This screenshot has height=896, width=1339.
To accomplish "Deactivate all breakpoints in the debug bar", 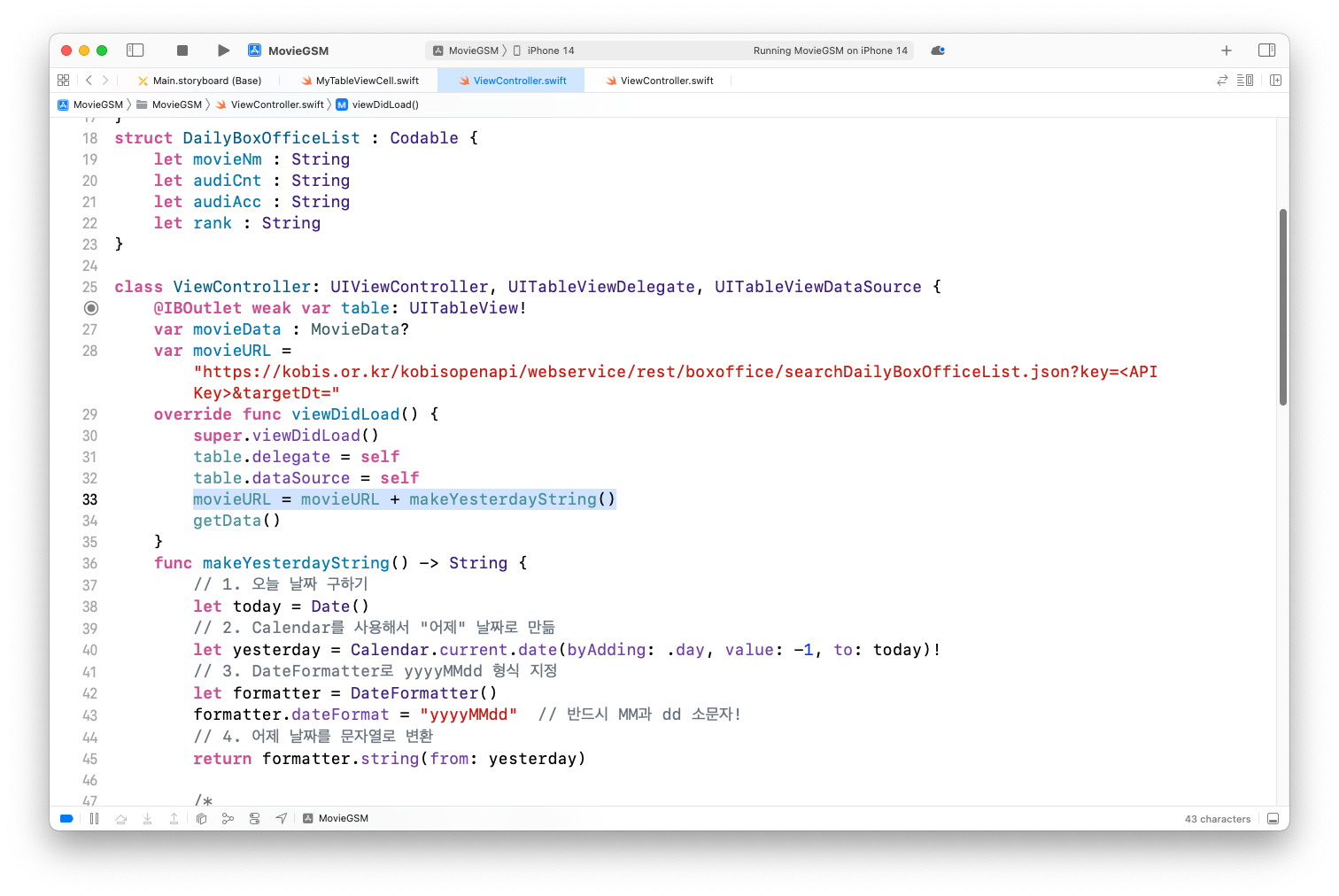I will (66, 817).
